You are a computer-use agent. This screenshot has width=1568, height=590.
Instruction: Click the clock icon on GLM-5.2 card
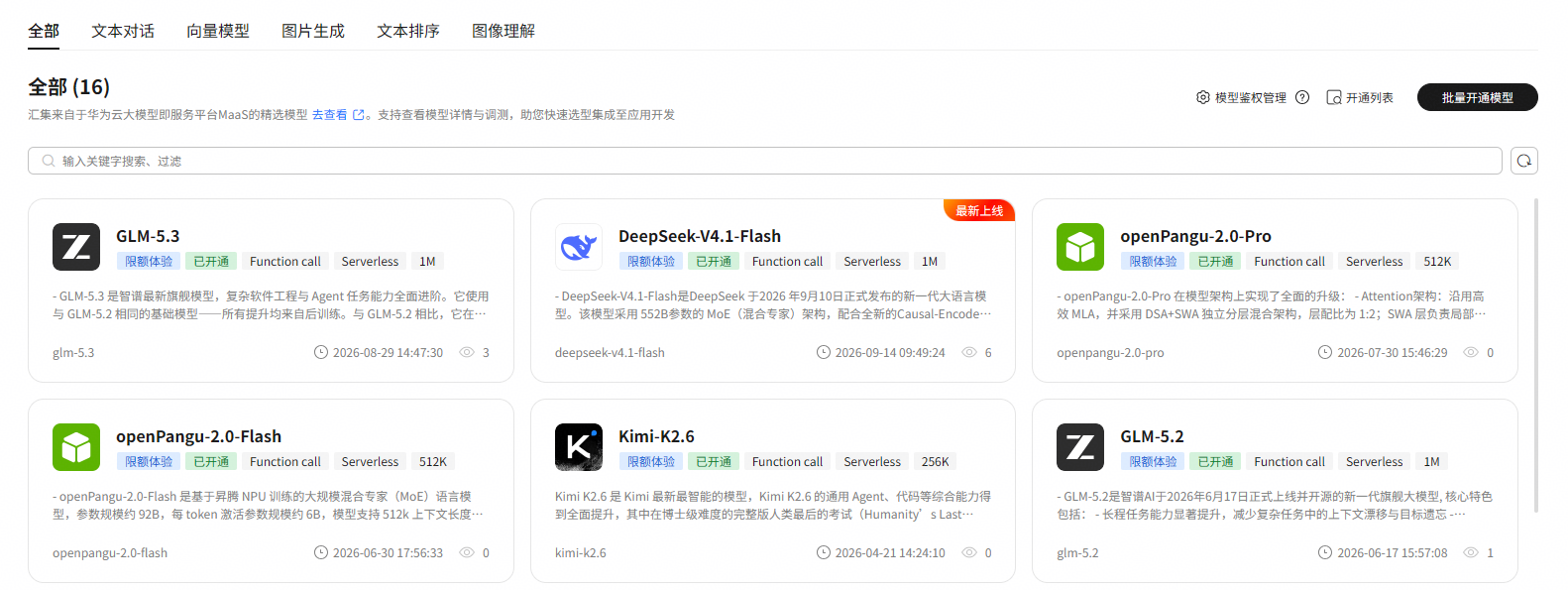pyautogui.click(x=1325, y=552)
